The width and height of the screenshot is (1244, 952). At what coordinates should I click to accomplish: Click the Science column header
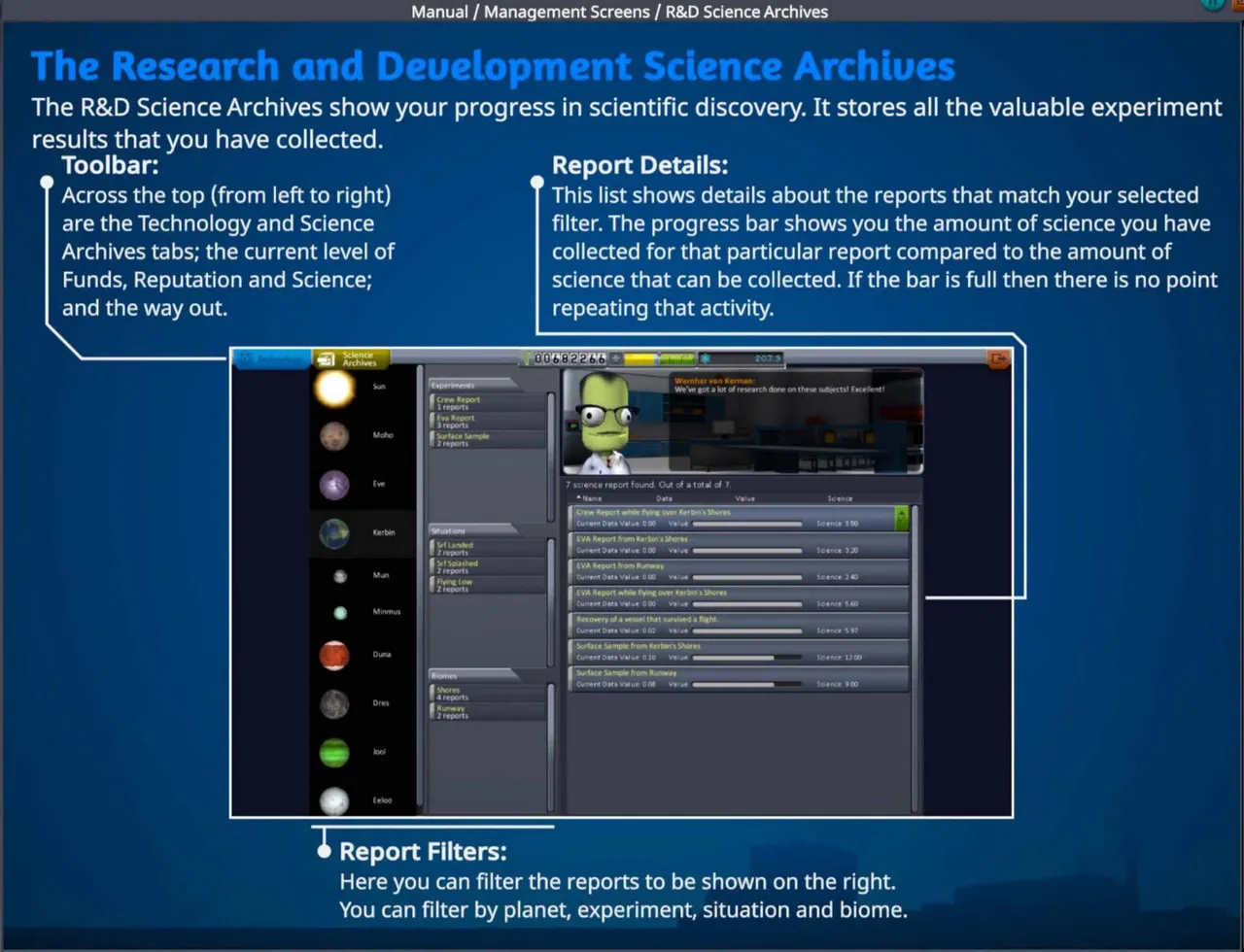(x=840, y=498)
